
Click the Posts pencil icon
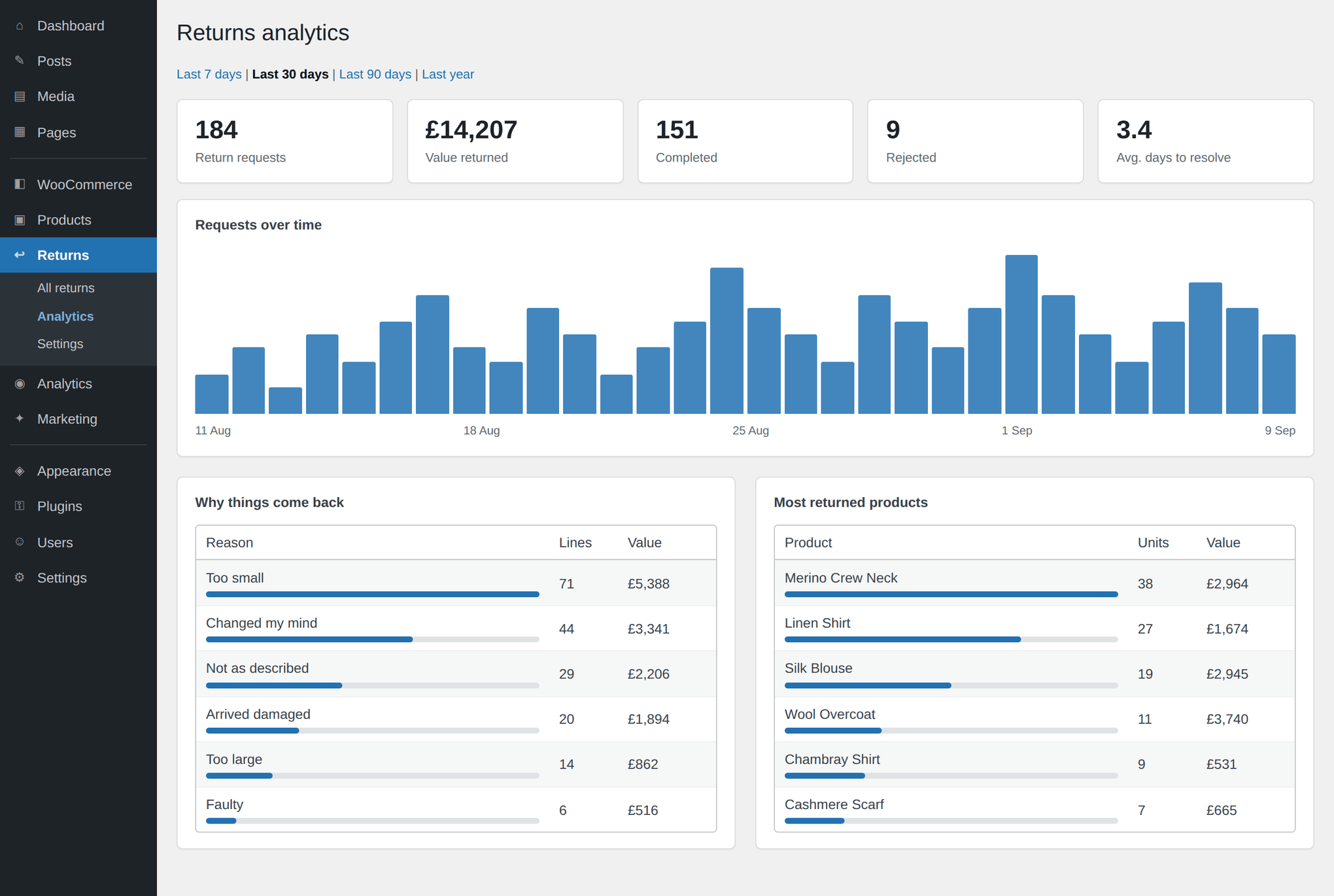(20, 61)
